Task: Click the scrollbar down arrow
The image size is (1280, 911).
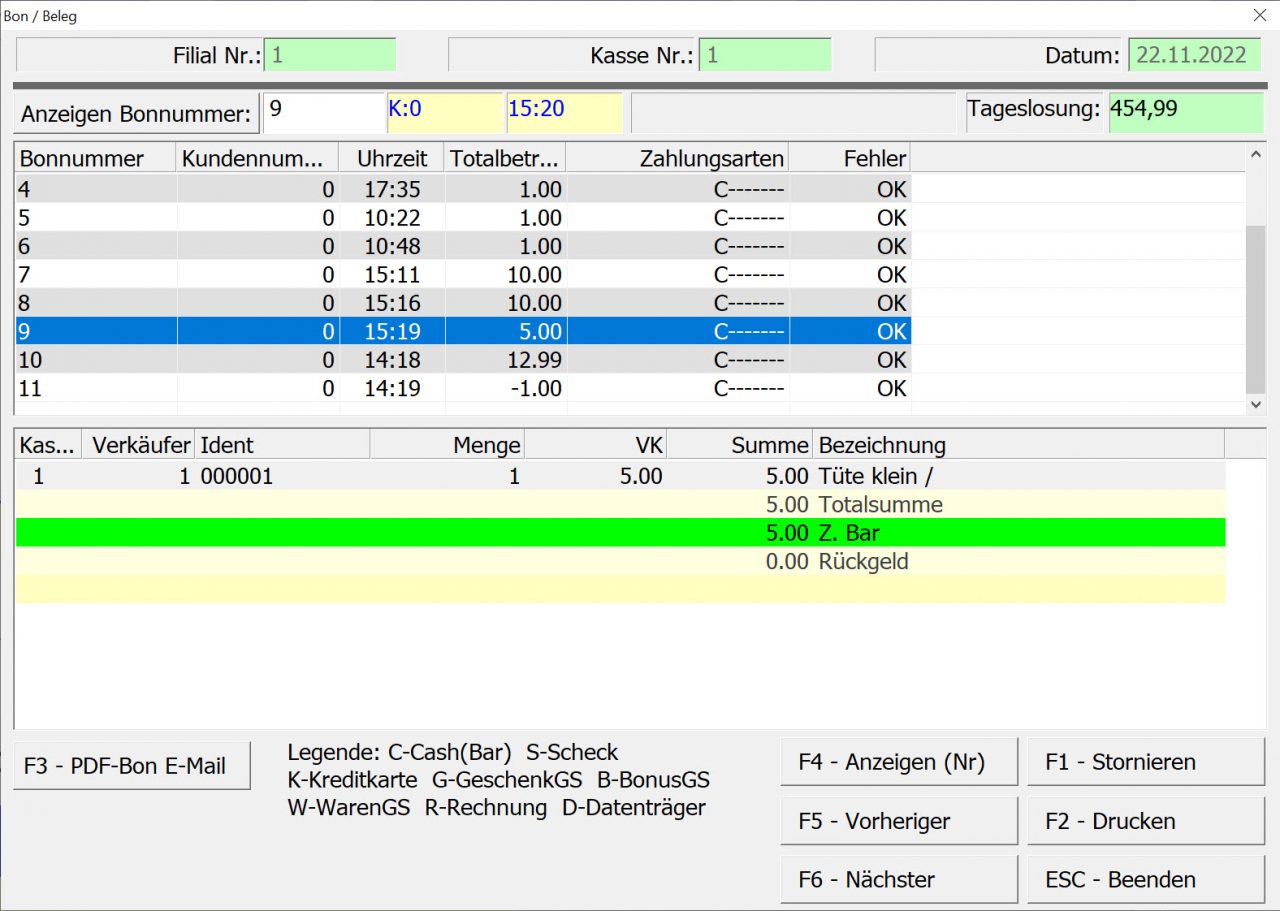Action: [x=1255, y=404]
